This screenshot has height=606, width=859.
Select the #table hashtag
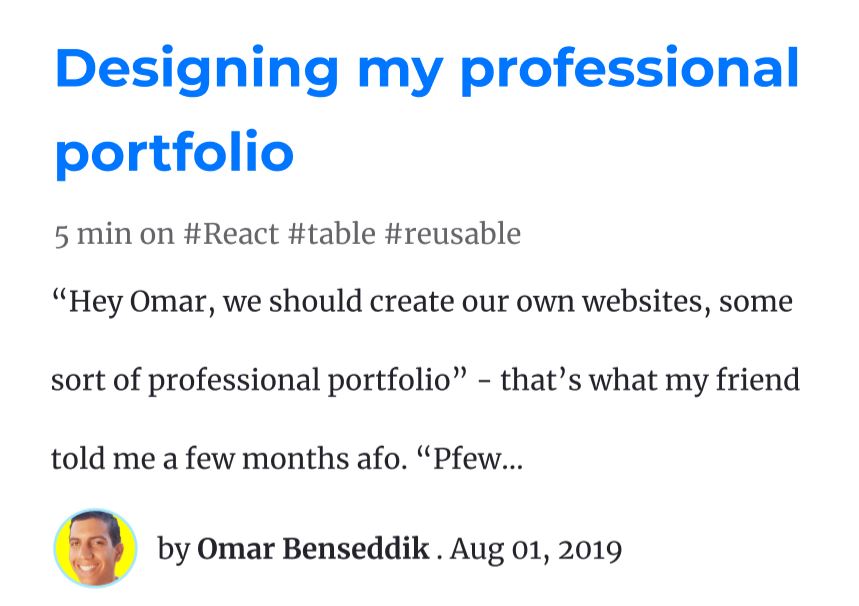[331, 234]
